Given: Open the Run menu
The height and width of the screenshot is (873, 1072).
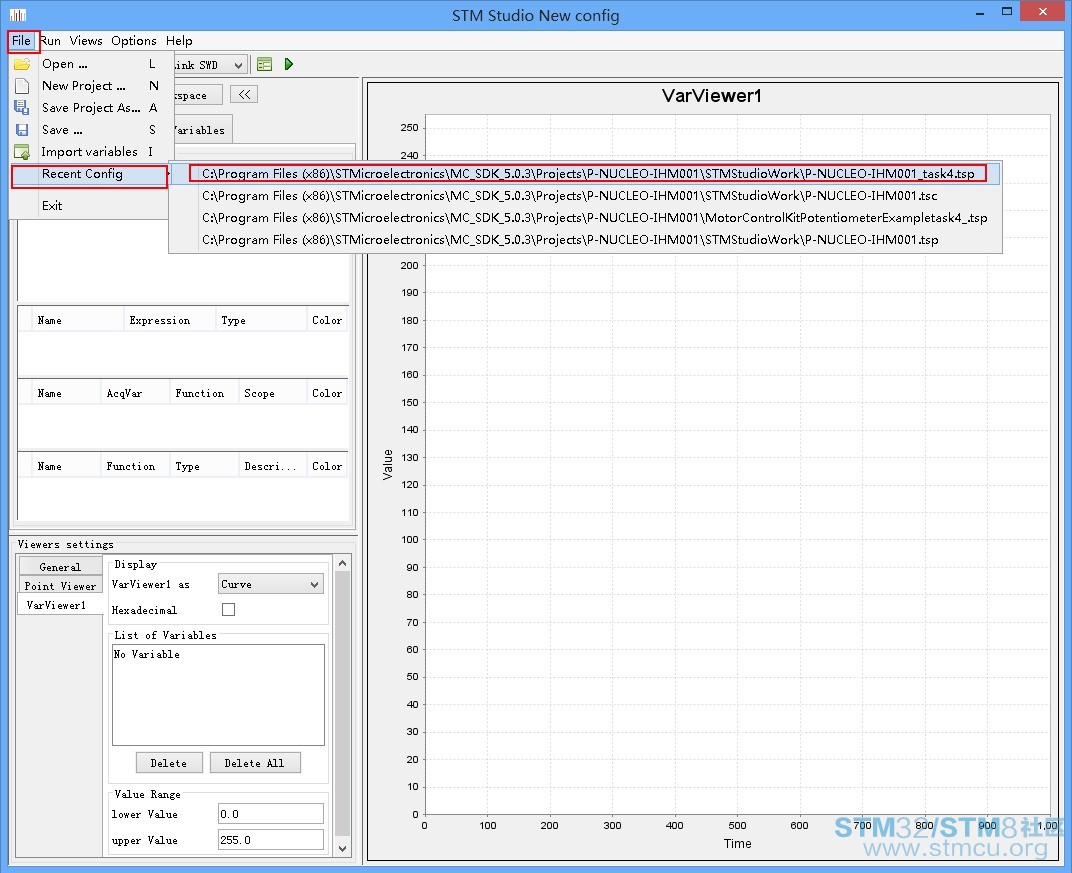Looking at the screenshot, I should [50, 40].
